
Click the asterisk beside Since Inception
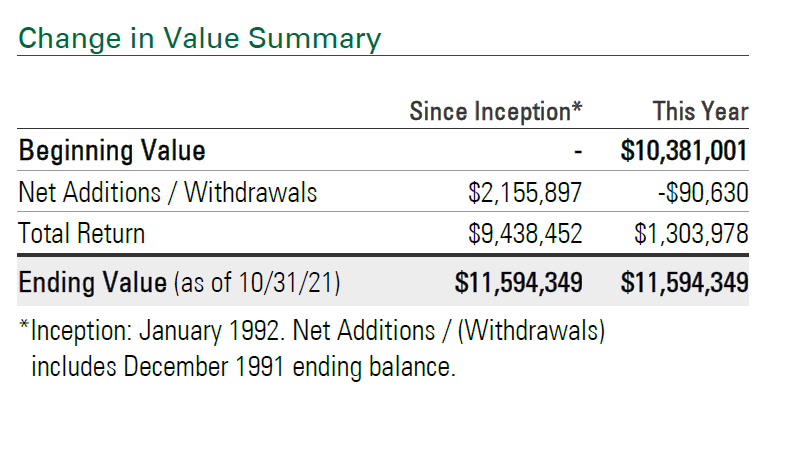pos(577,107)
